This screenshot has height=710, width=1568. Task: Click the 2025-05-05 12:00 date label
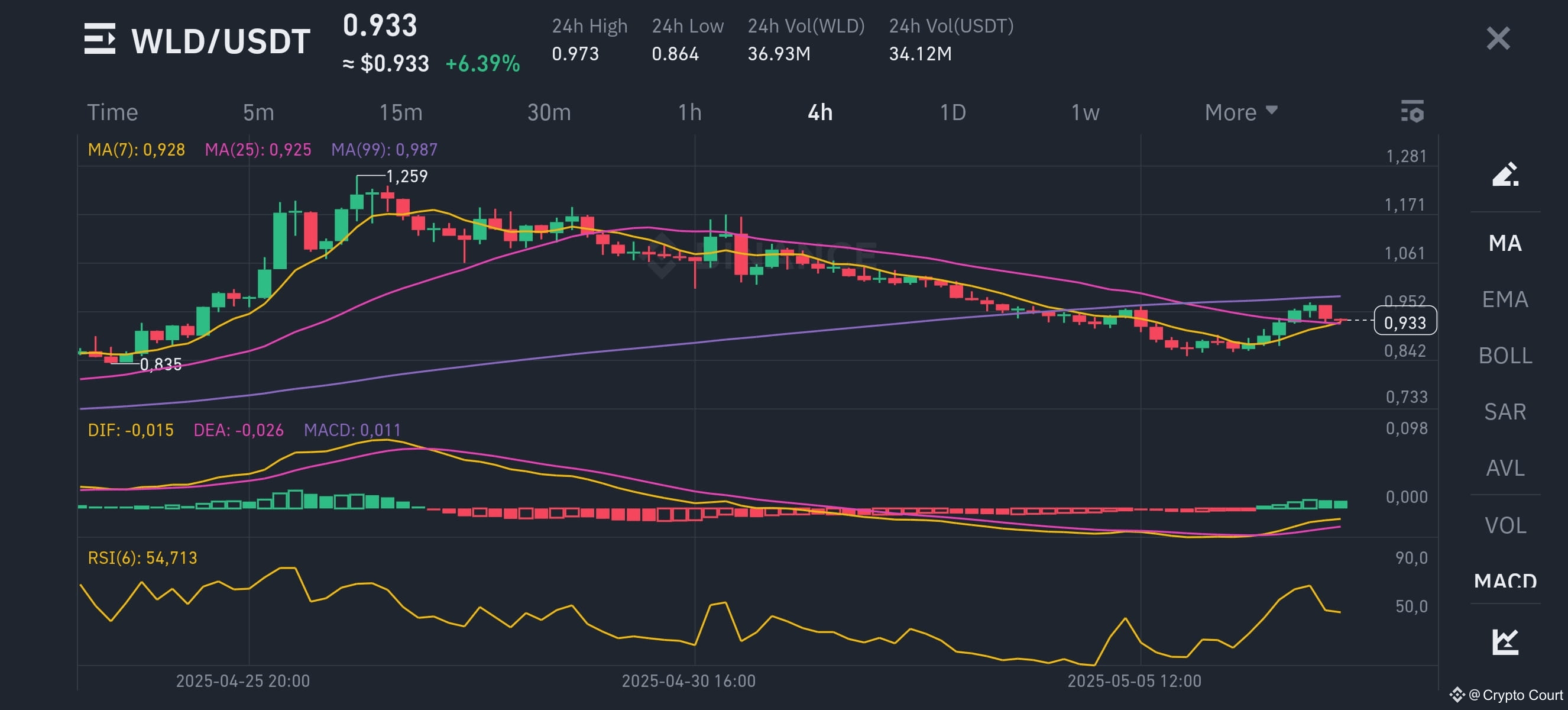point(1135,680)
